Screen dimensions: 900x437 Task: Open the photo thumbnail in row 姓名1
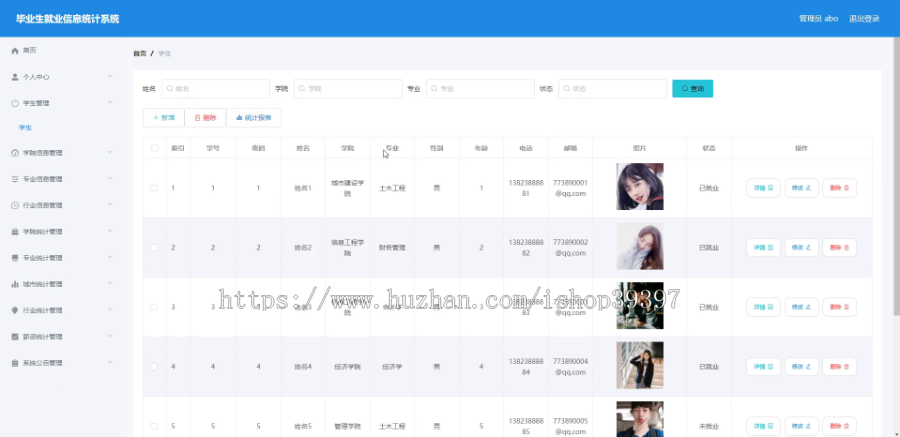pos(640,187)
